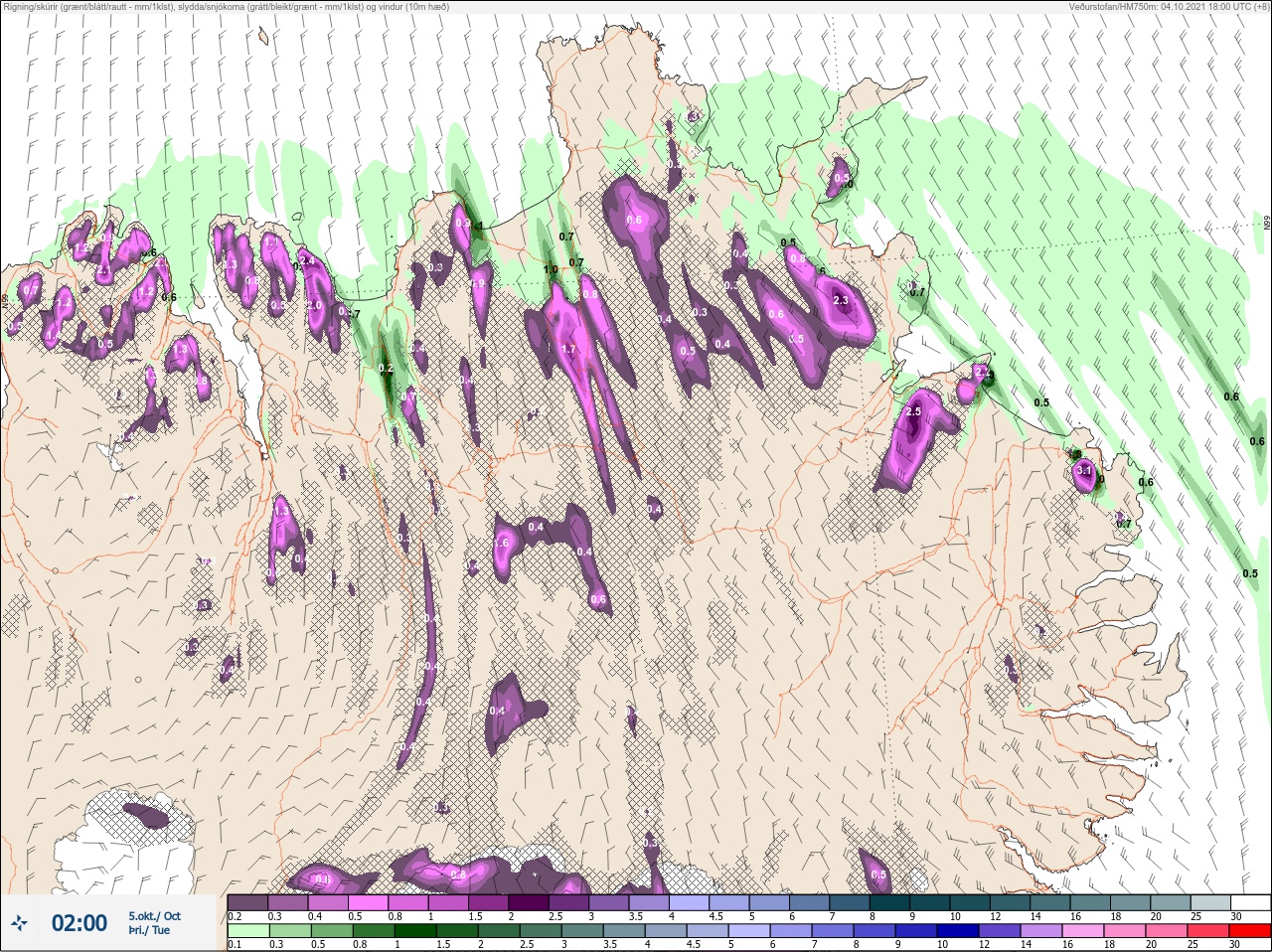Select lower legend swatch between 1 and 1.5

point(416,931)
